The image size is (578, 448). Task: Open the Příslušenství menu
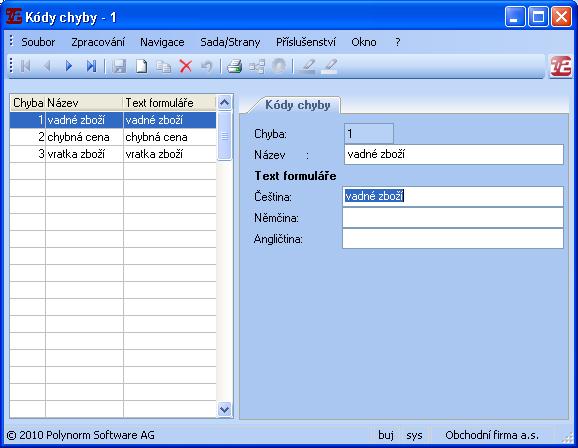306,42
